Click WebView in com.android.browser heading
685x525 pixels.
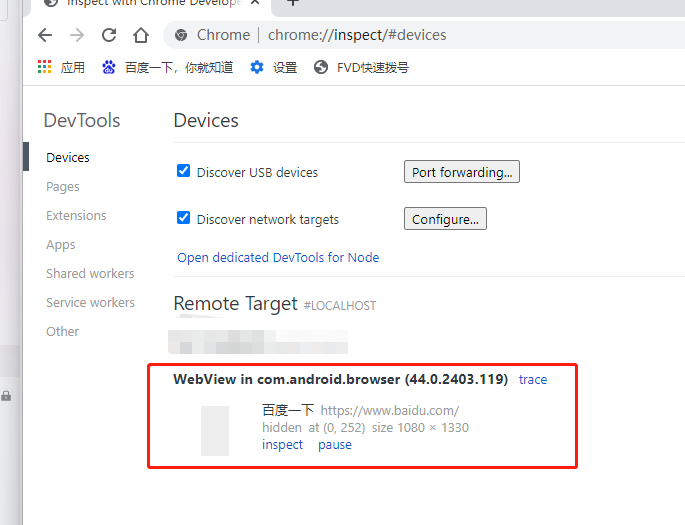point(340,379)
